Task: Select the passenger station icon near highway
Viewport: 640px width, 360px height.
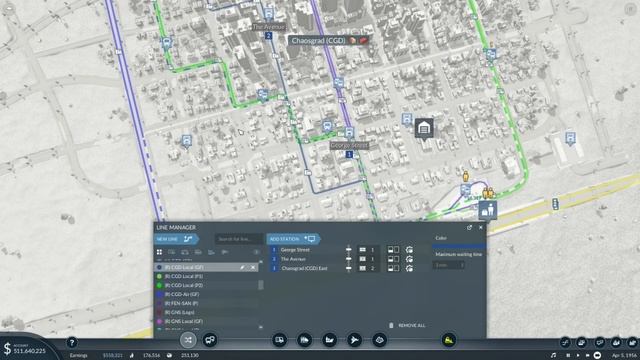Action: coord(488,210)
